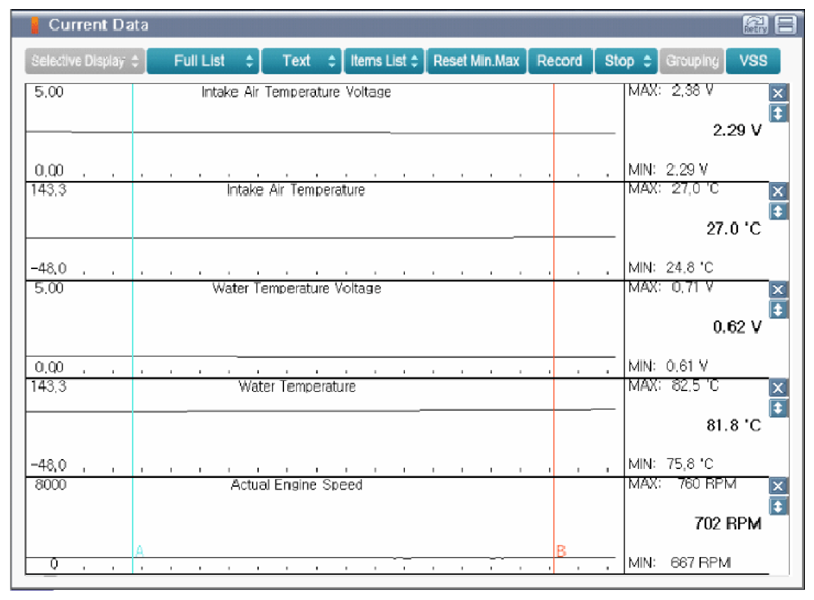Start recording with the Record button
The width and height of the screenshot is (814, 600).
pyautogui.click(x=559, y=61)
